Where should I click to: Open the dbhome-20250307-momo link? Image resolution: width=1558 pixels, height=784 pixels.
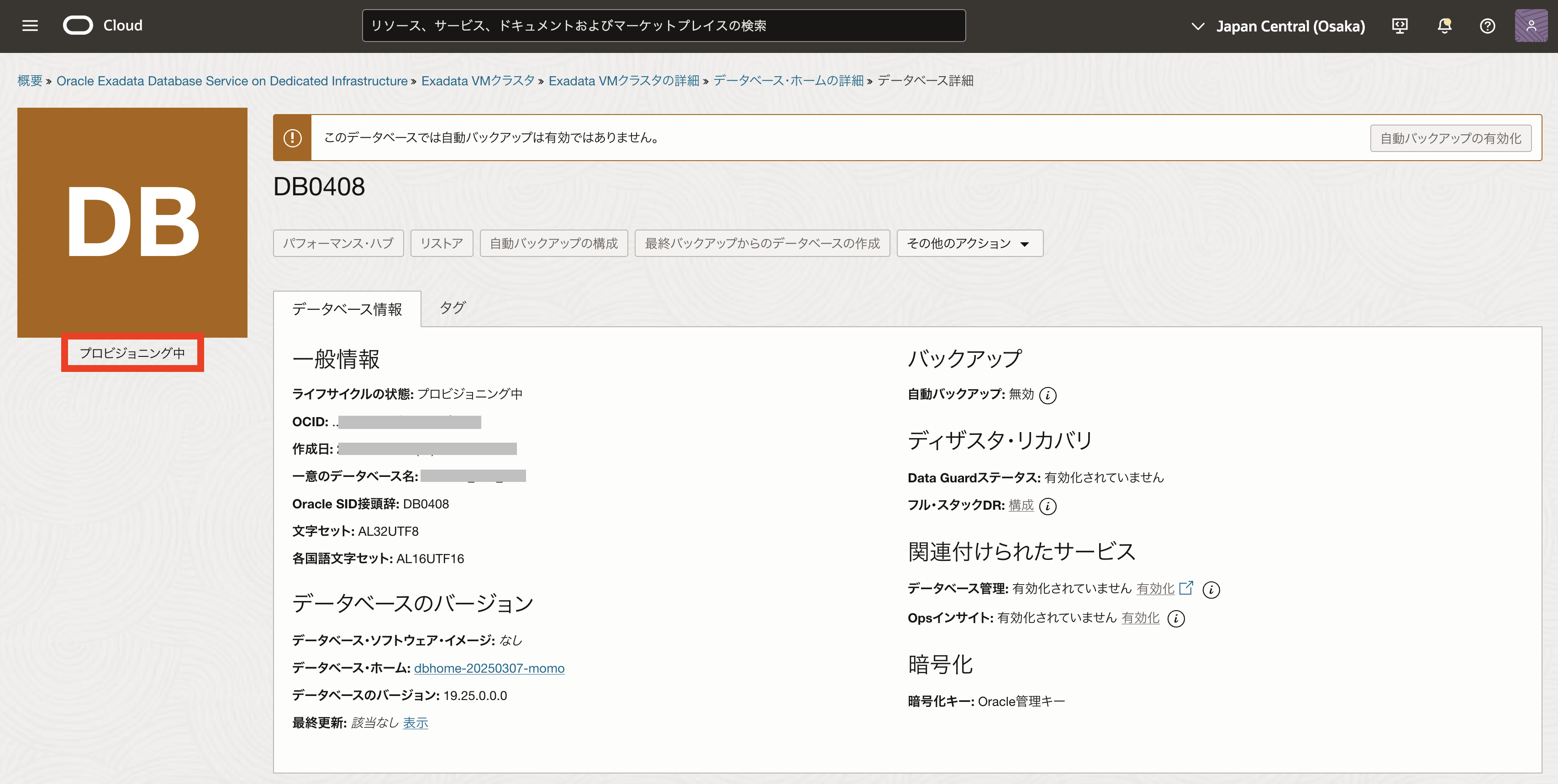(489, 668)
